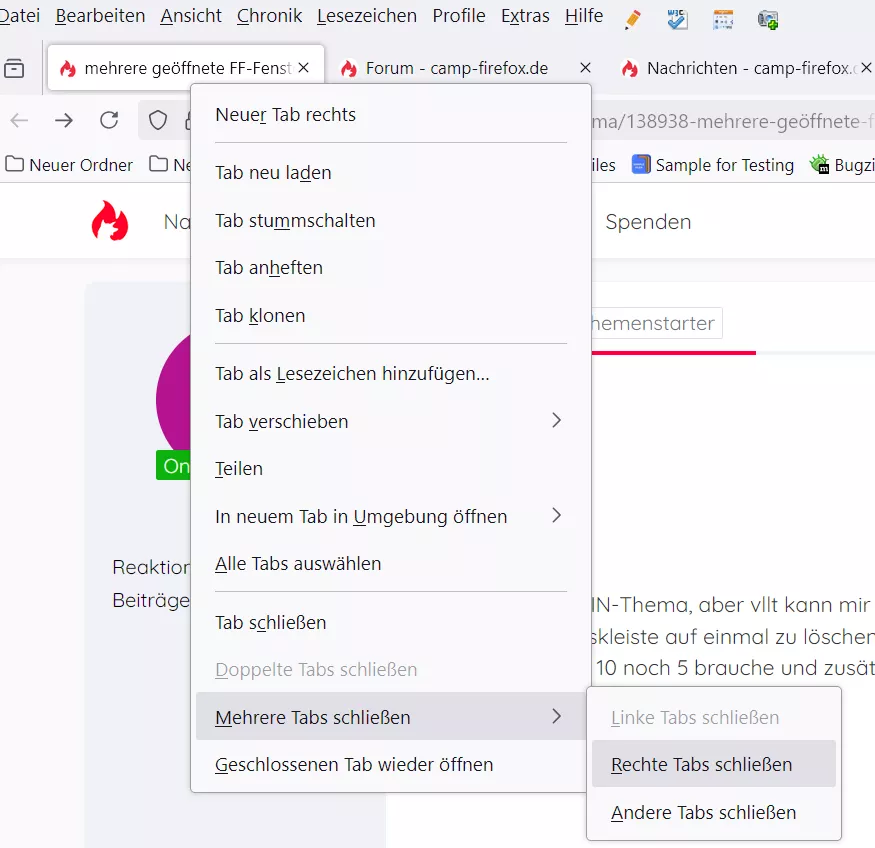
Task: Click the forward navigation arrow
Action: click(64, 120)
